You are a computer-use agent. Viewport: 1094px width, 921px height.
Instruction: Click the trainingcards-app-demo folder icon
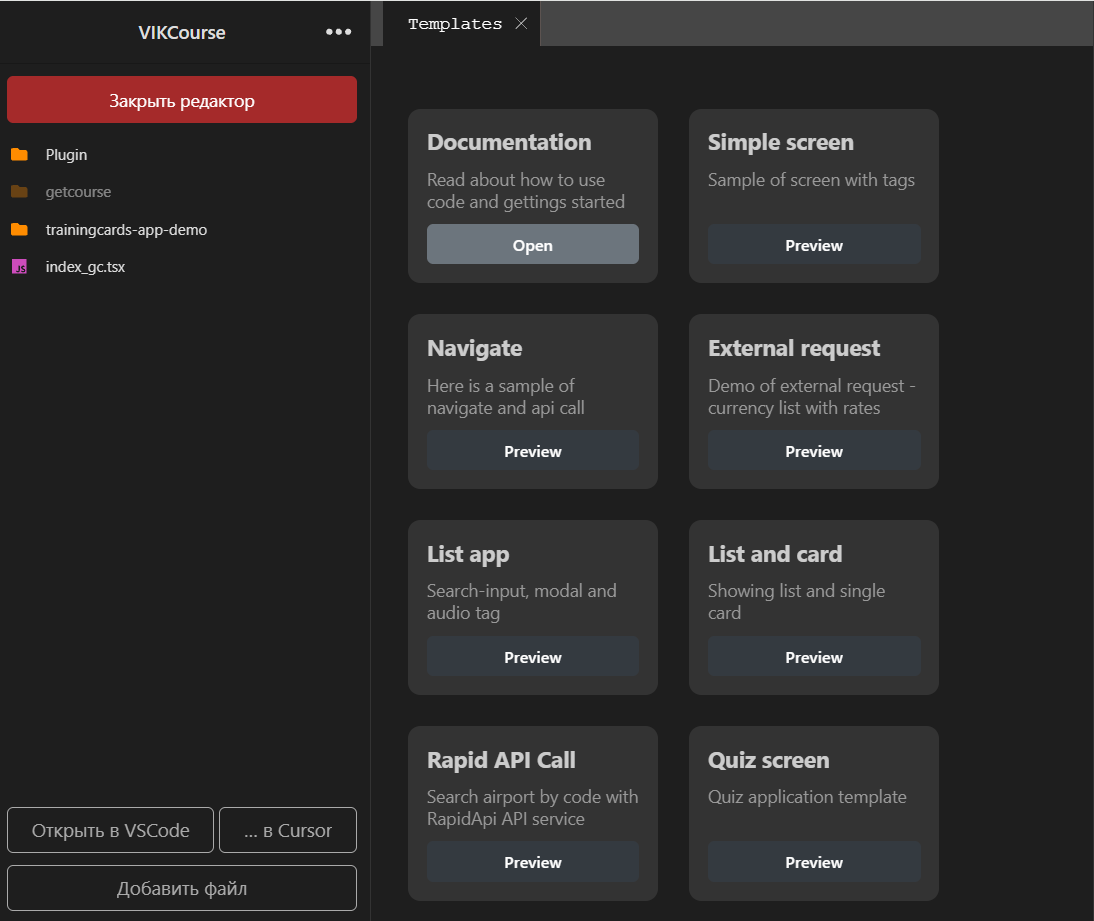pos(19,230)
